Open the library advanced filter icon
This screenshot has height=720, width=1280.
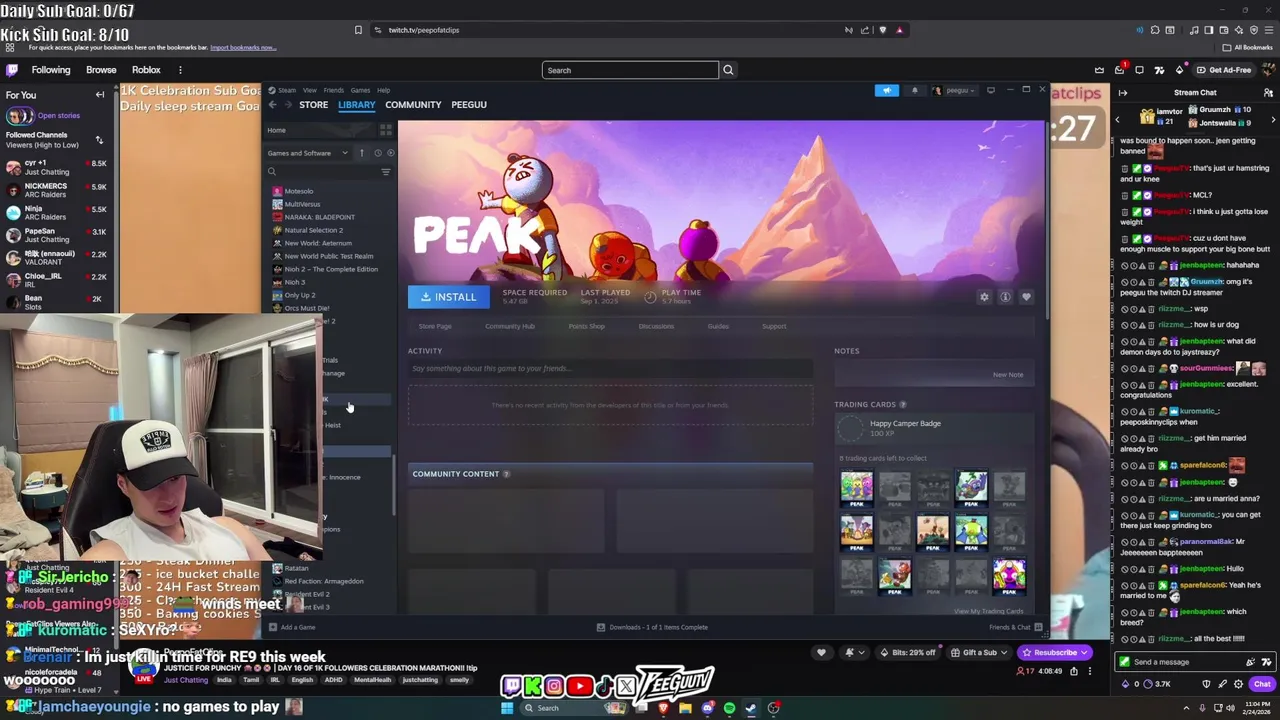386,172
